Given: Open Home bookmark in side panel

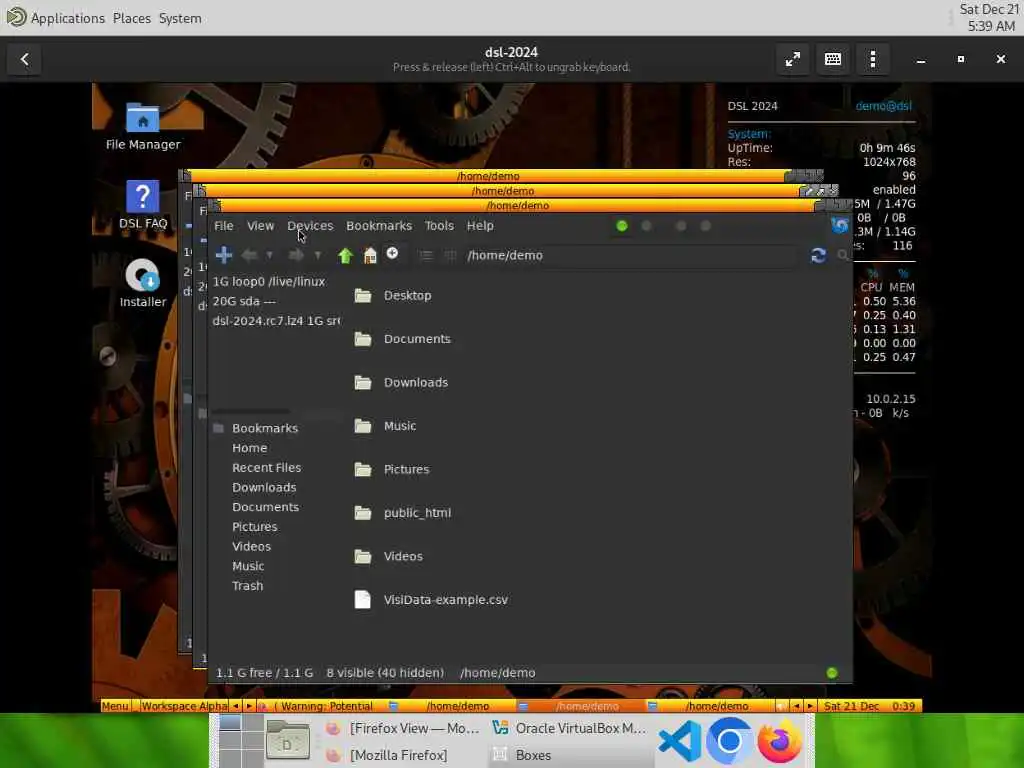Looking at the screenshot, I should (x=249, y=448).
